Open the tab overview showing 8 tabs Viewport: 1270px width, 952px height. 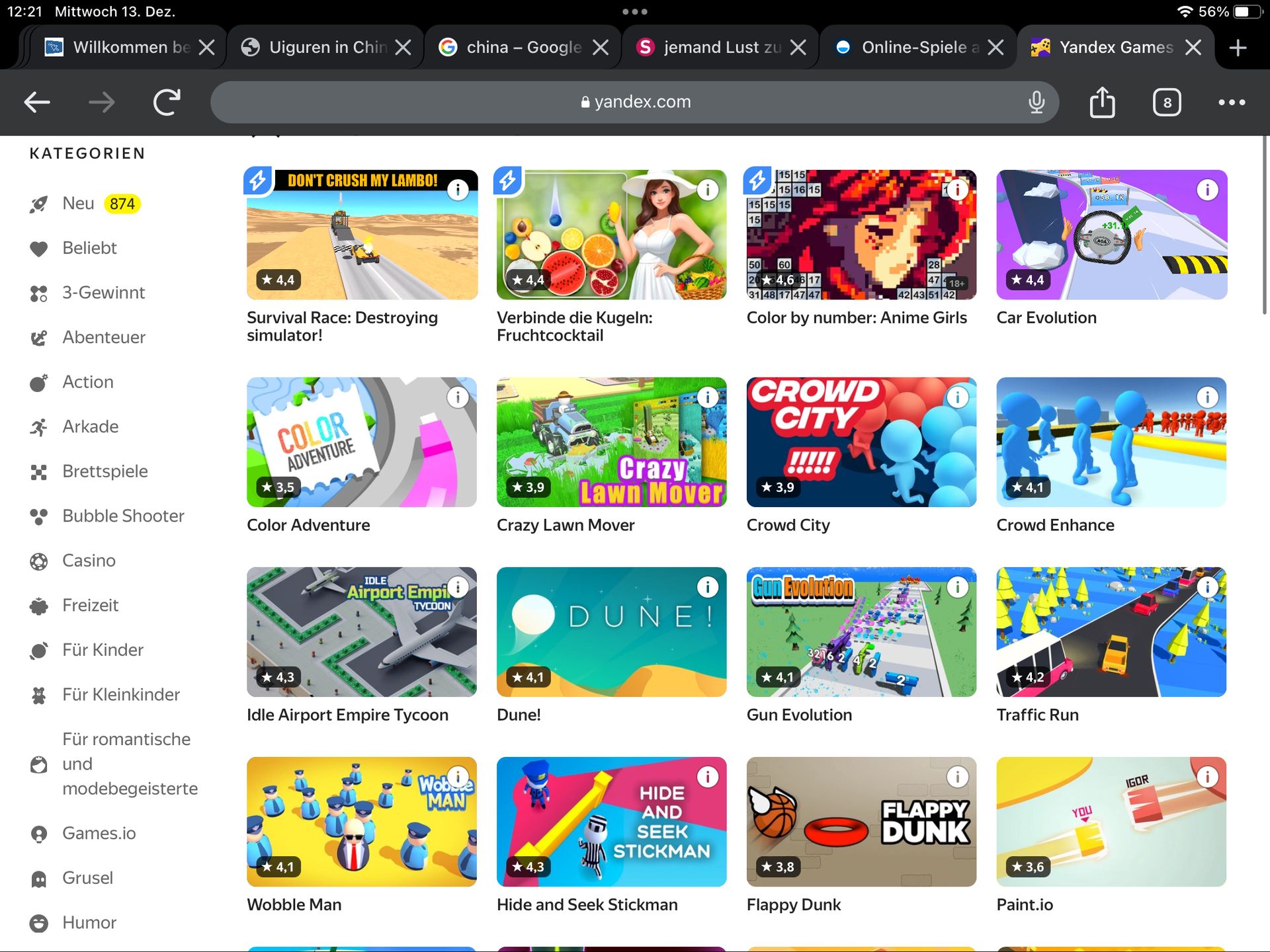click(1167, 102)
